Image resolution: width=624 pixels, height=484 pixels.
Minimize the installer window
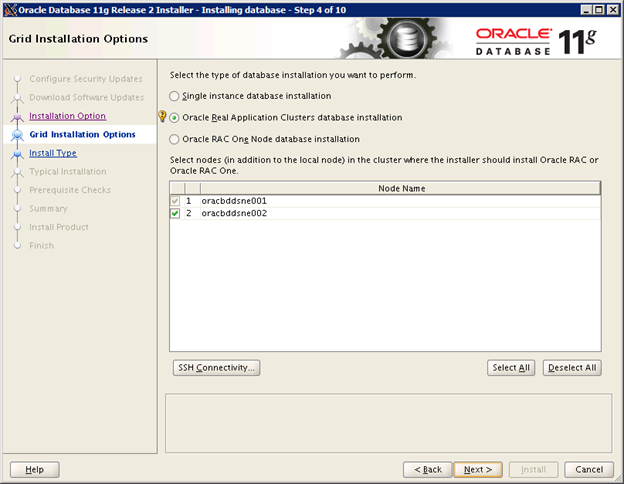[x=585, y=10]
